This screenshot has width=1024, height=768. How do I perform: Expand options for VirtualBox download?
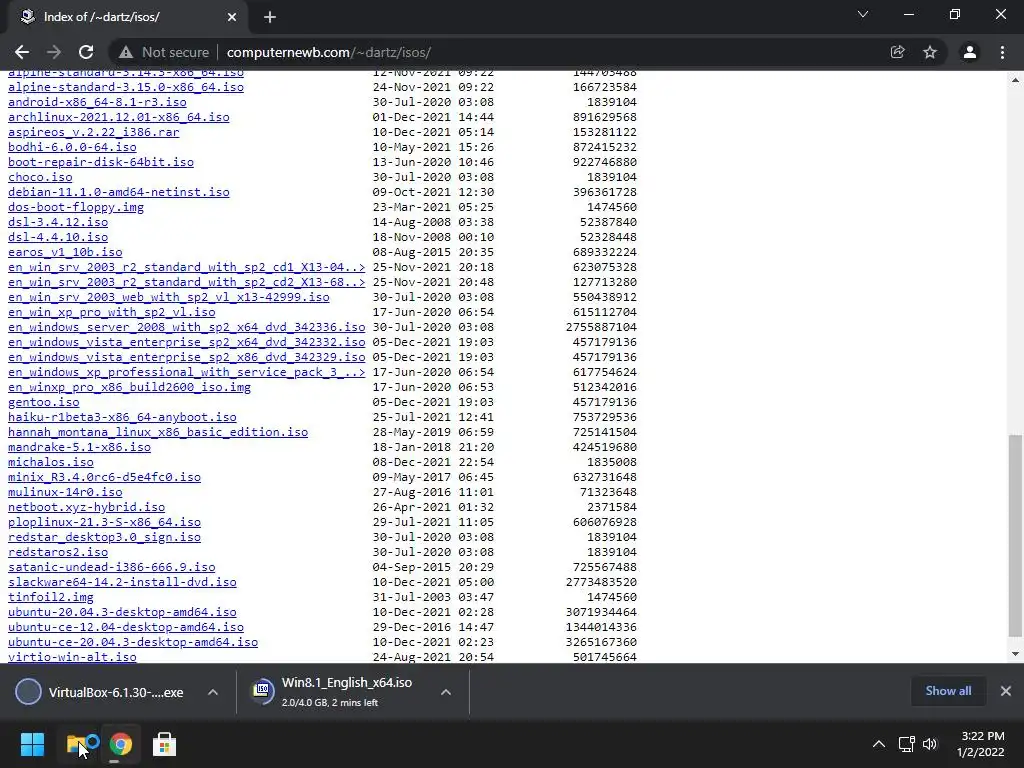coord(213,692)
